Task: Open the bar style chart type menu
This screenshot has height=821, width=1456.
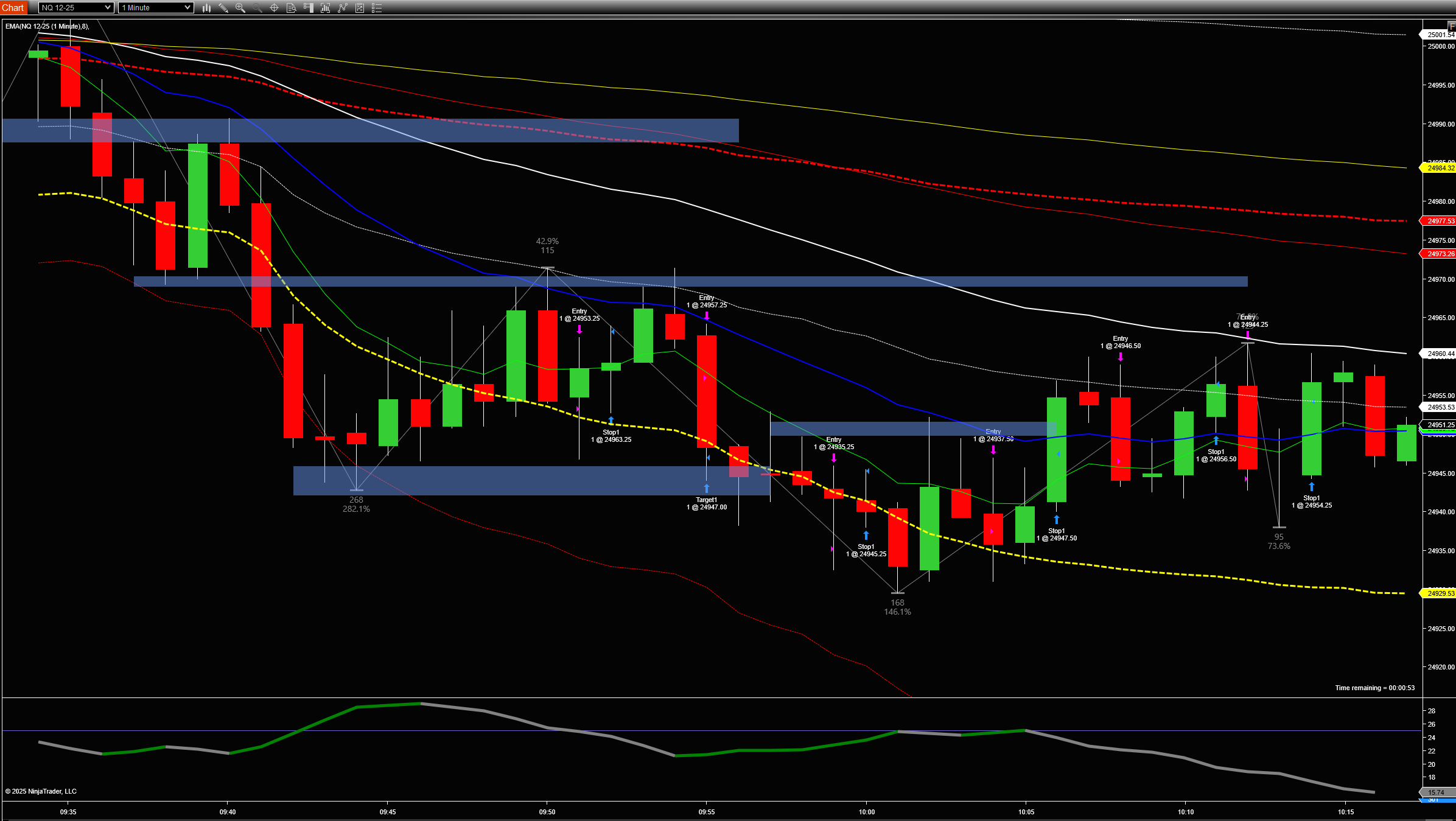Action: point(206,8)
